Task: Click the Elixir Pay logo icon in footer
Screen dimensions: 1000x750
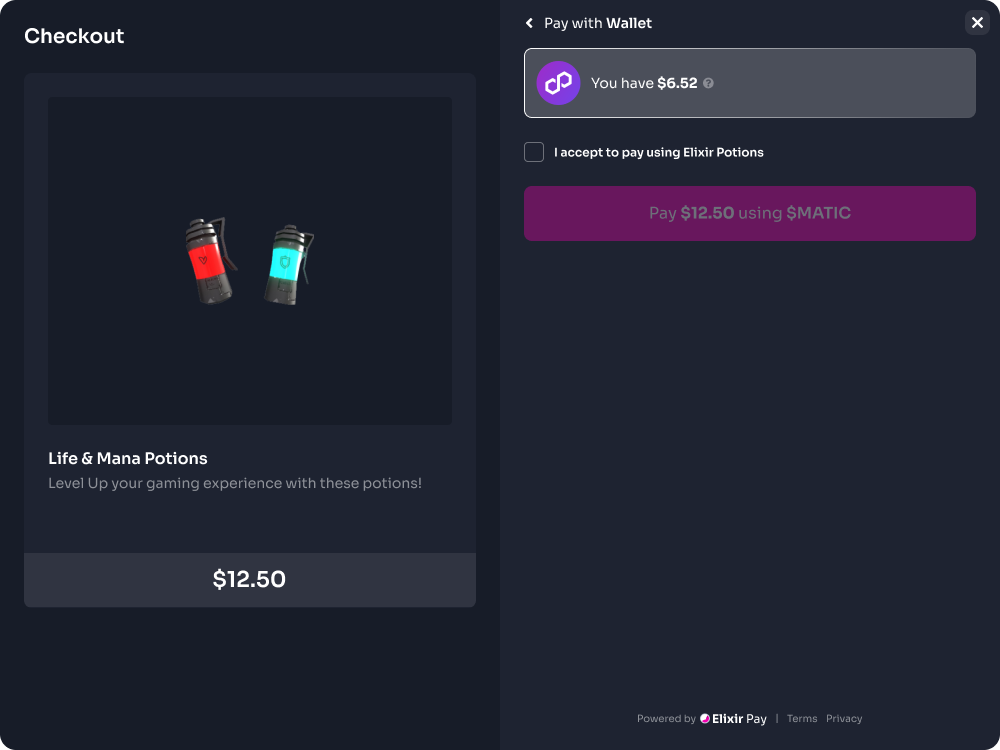Action: point(705,719)
